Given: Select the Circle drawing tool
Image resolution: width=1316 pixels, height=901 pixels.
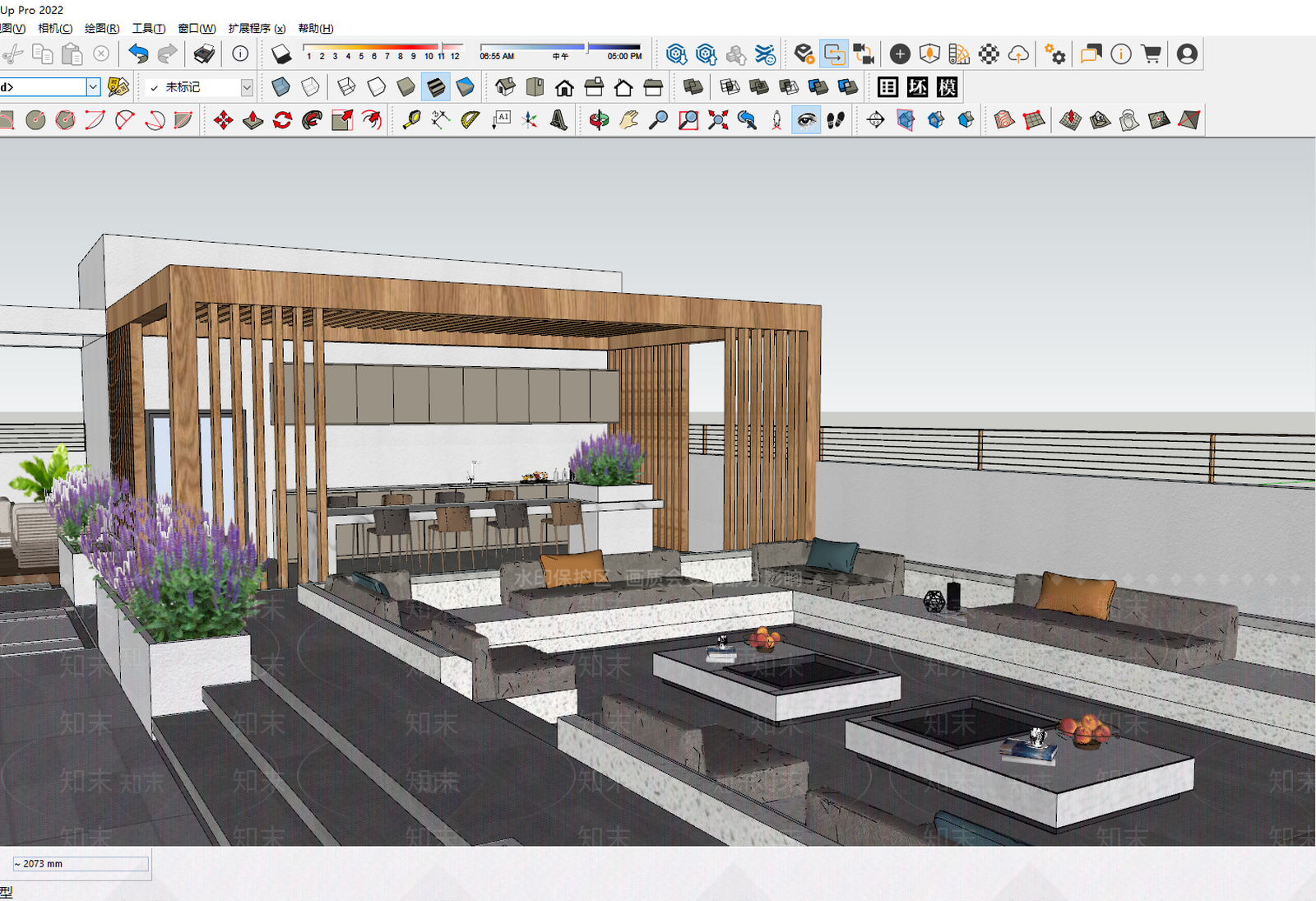Looking at the screenshot, I should tap(35, 120).
